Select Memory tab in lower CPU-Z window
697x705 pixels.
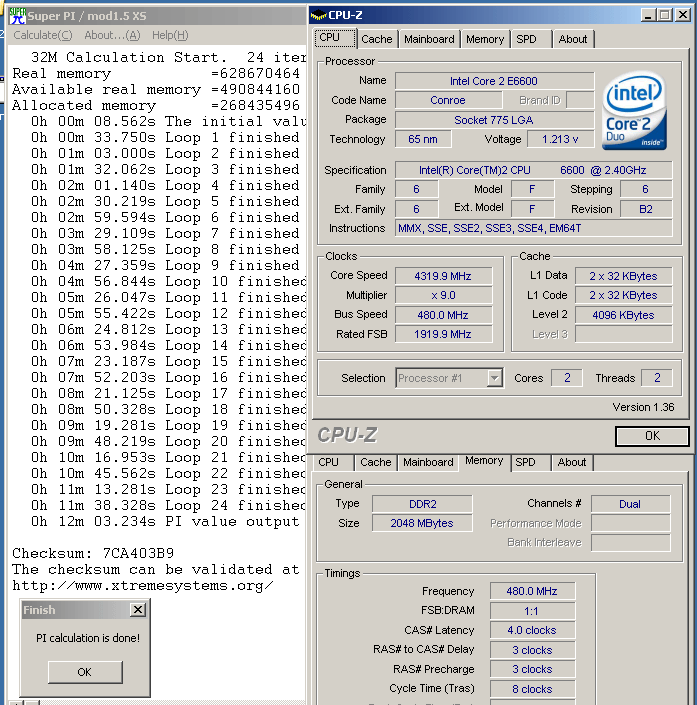pyautogui.click(x=484, y=461)
